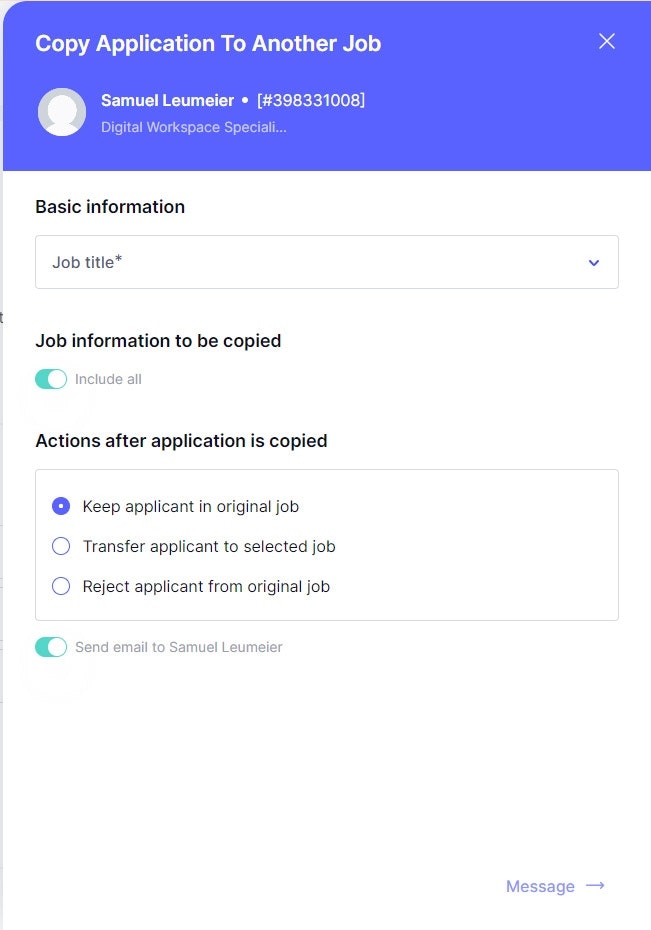Click the Actions after application is copied heading
This screenshot has height=930, width=651.
click(x=181, y=441)
